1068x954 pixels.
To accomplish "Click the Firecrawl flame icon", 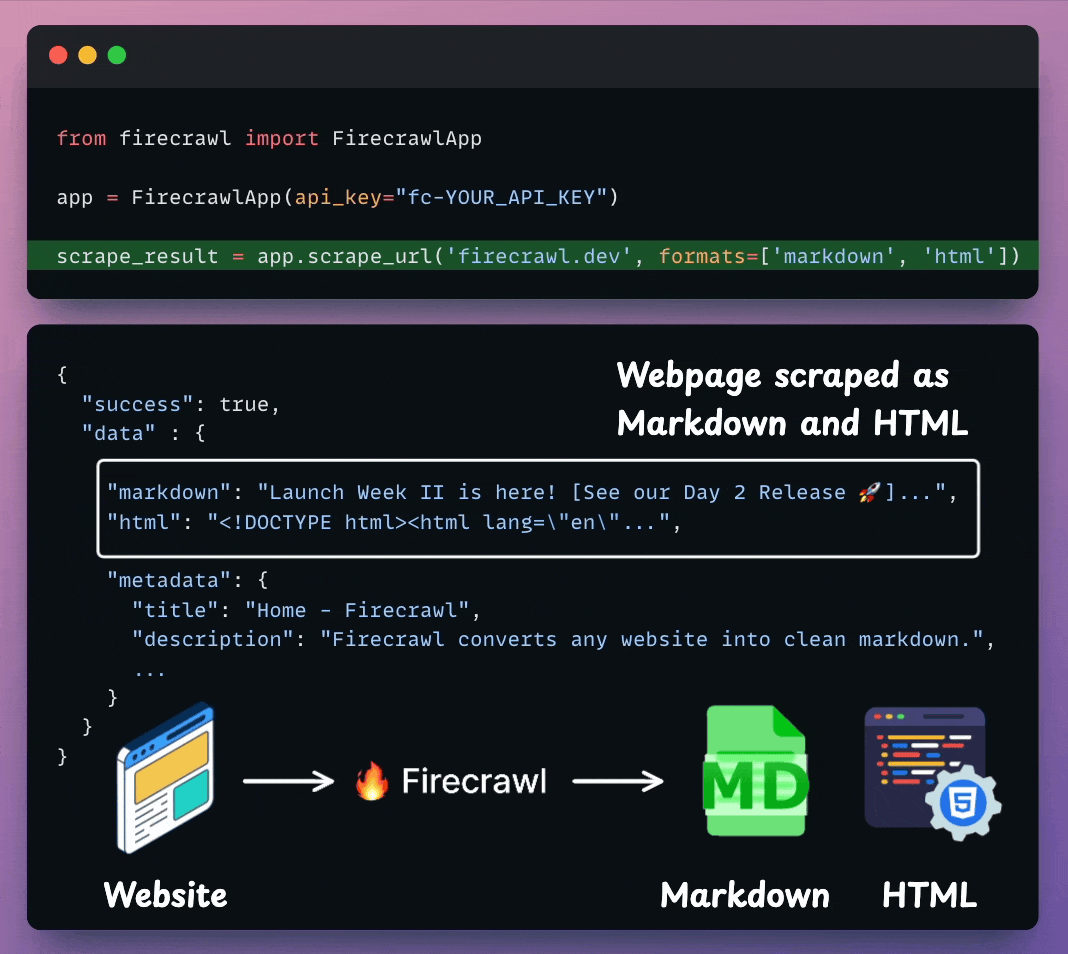I will (372, 780).
